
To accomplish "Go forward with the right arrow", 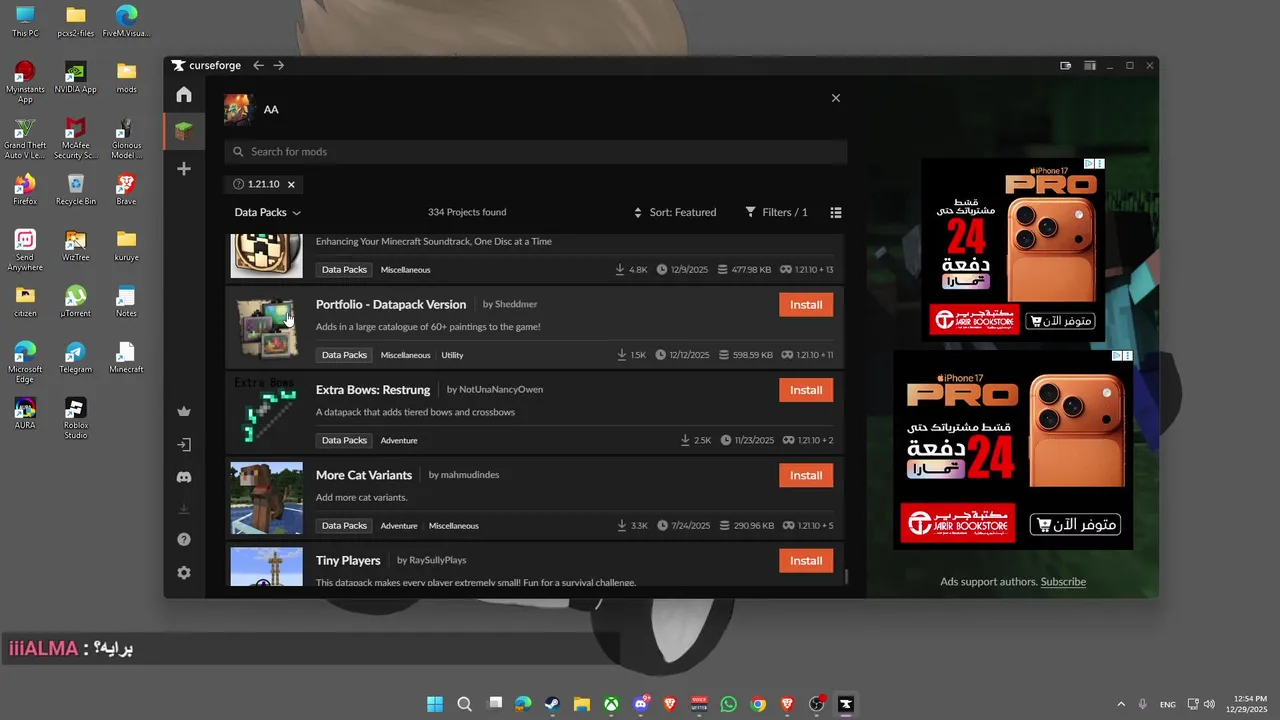I will coord(279,65).
